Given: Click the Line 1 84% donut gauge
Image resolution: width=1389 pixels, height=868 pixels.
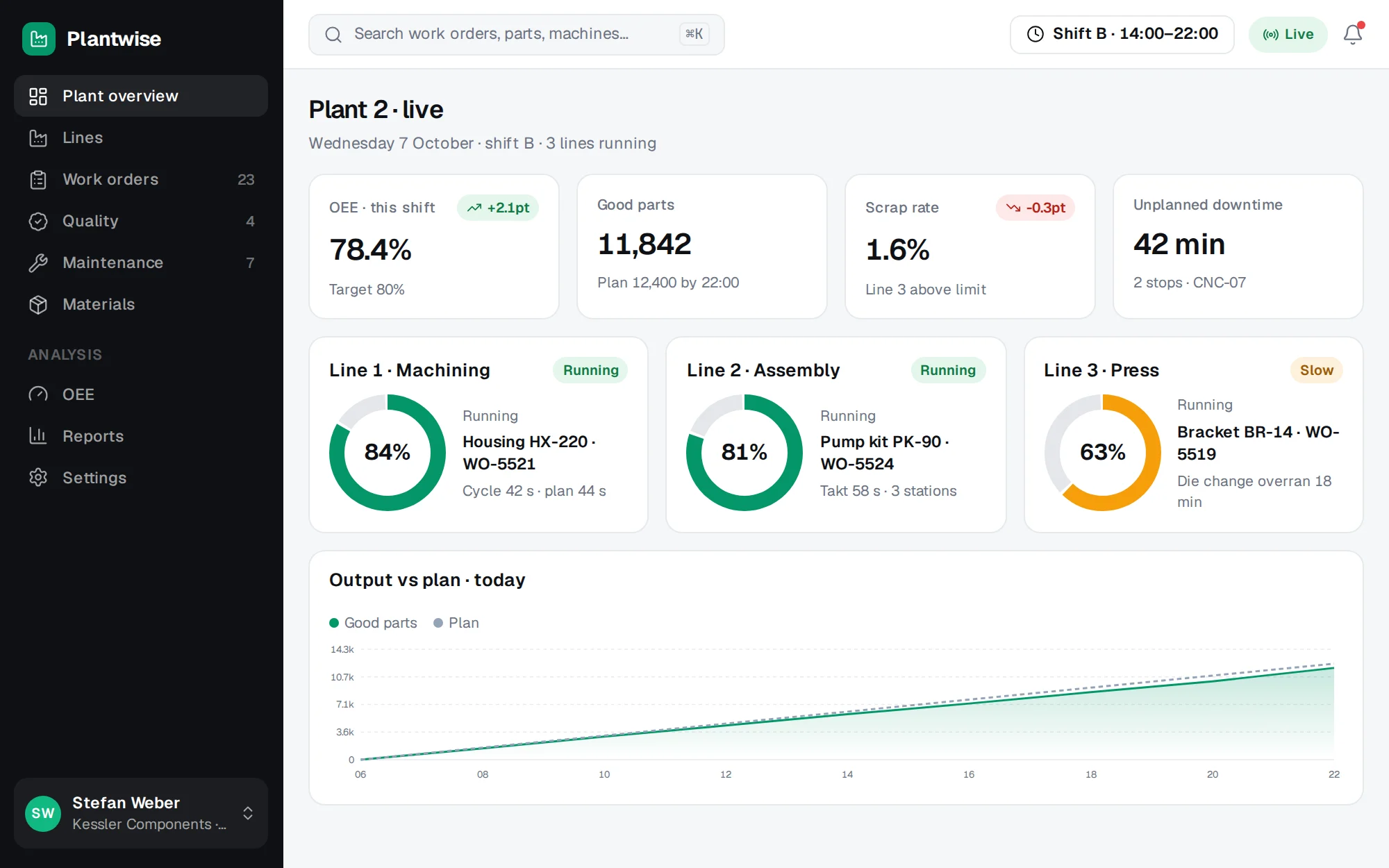Looking at the screenshot, I should pos(388,453).
